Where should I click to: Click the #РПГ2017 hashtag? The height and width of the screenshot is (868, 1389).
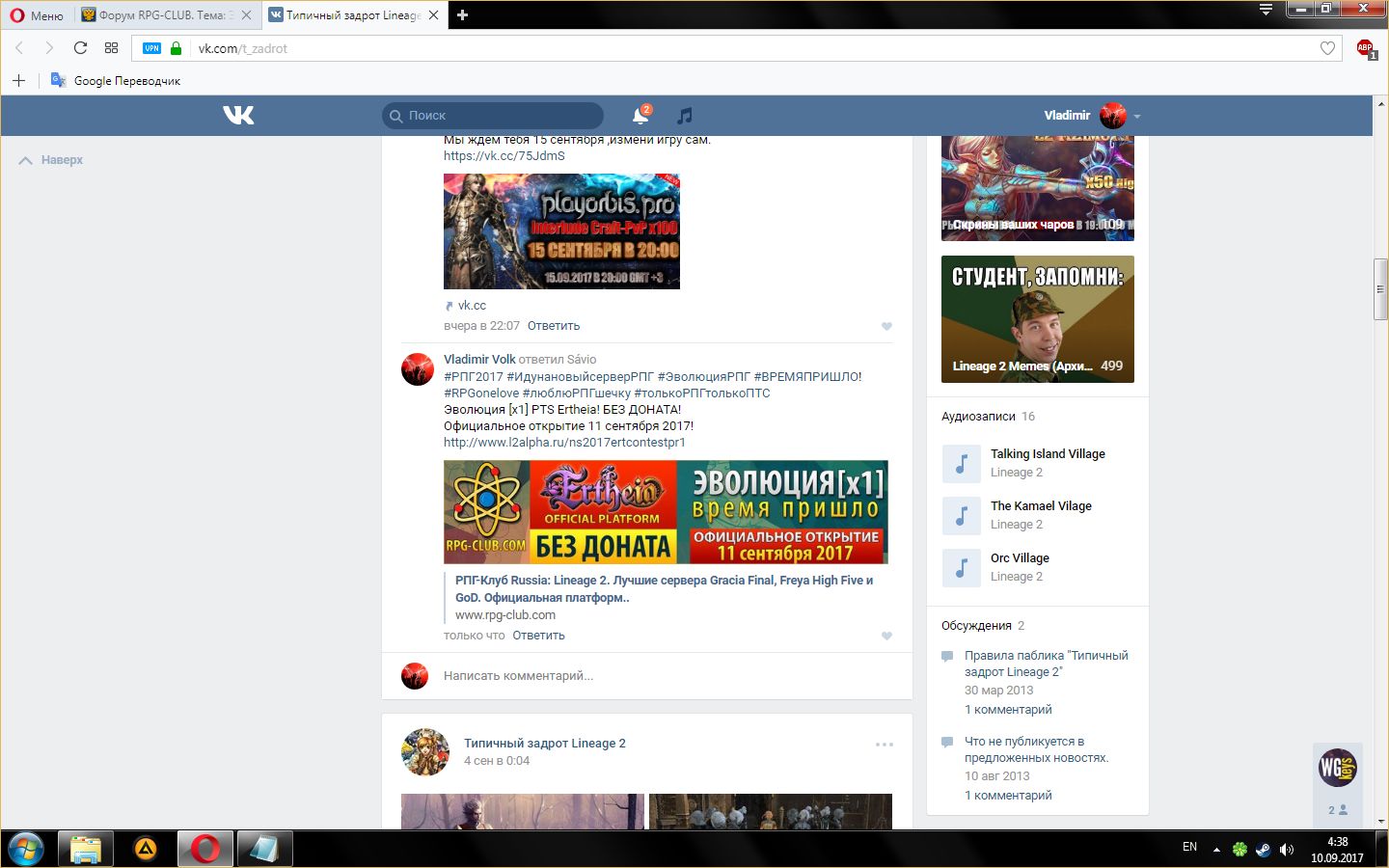[x=474, y=377]
